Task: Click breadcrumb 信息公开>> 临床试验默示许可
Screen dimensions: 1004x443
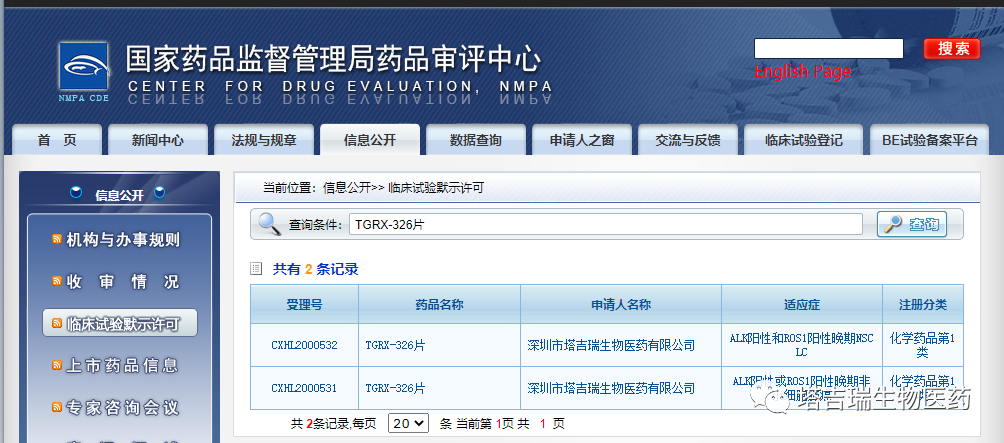Action: tap(403, 188)
